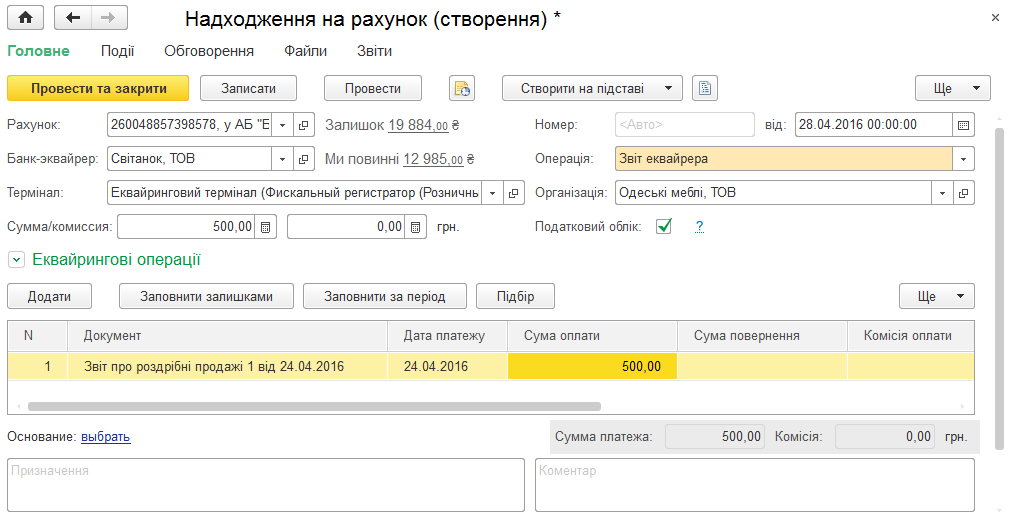Image resolution: width=1009 pixels, height=520 pixels.
Task: Open the Організація item form icon
Action: click(963, 192)
